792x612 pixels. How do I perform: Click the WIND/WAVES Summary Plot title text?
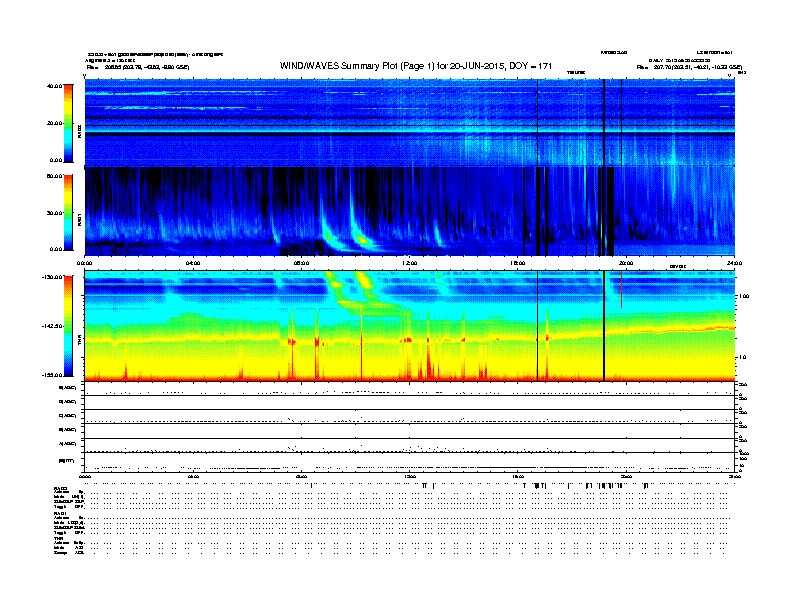click(x=416, y=66)
